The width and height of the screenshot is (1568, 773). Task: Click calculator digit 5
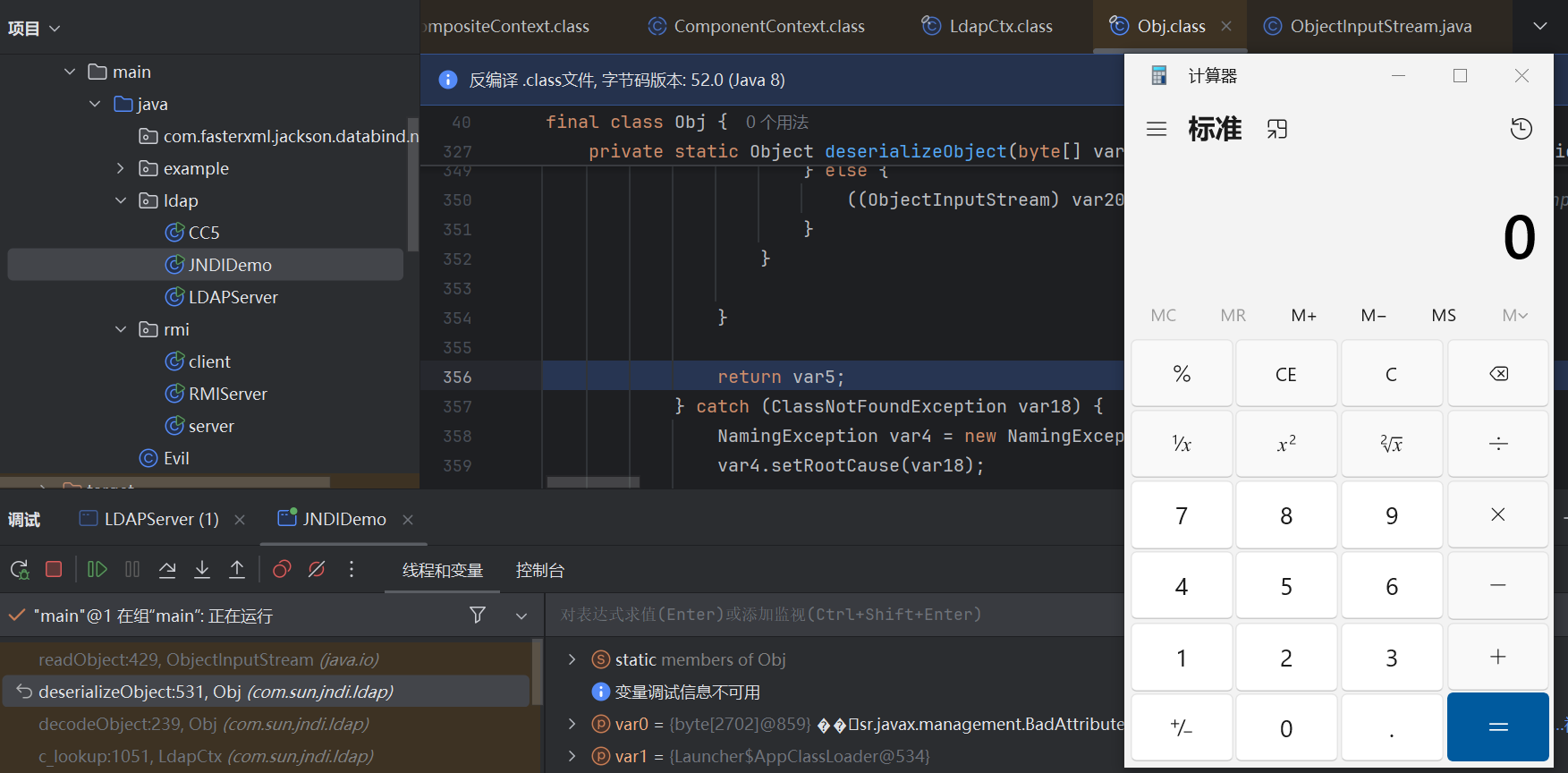point(1286,585)
